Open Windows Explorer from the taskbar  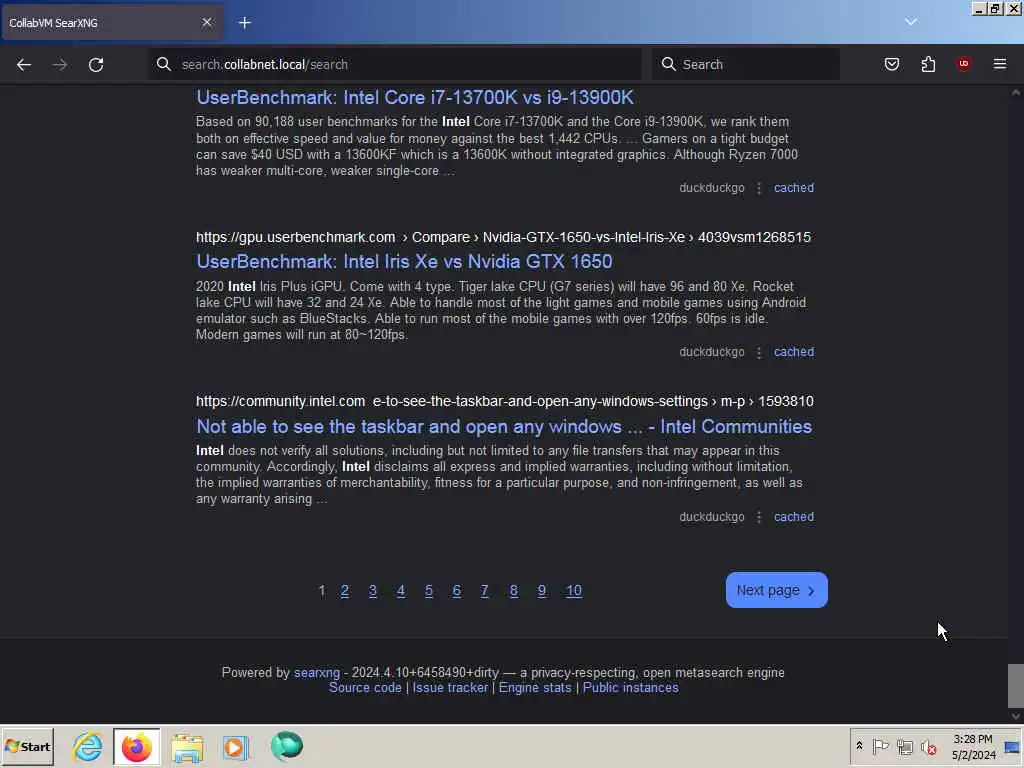pyautogui.click(x=187, y=746)
